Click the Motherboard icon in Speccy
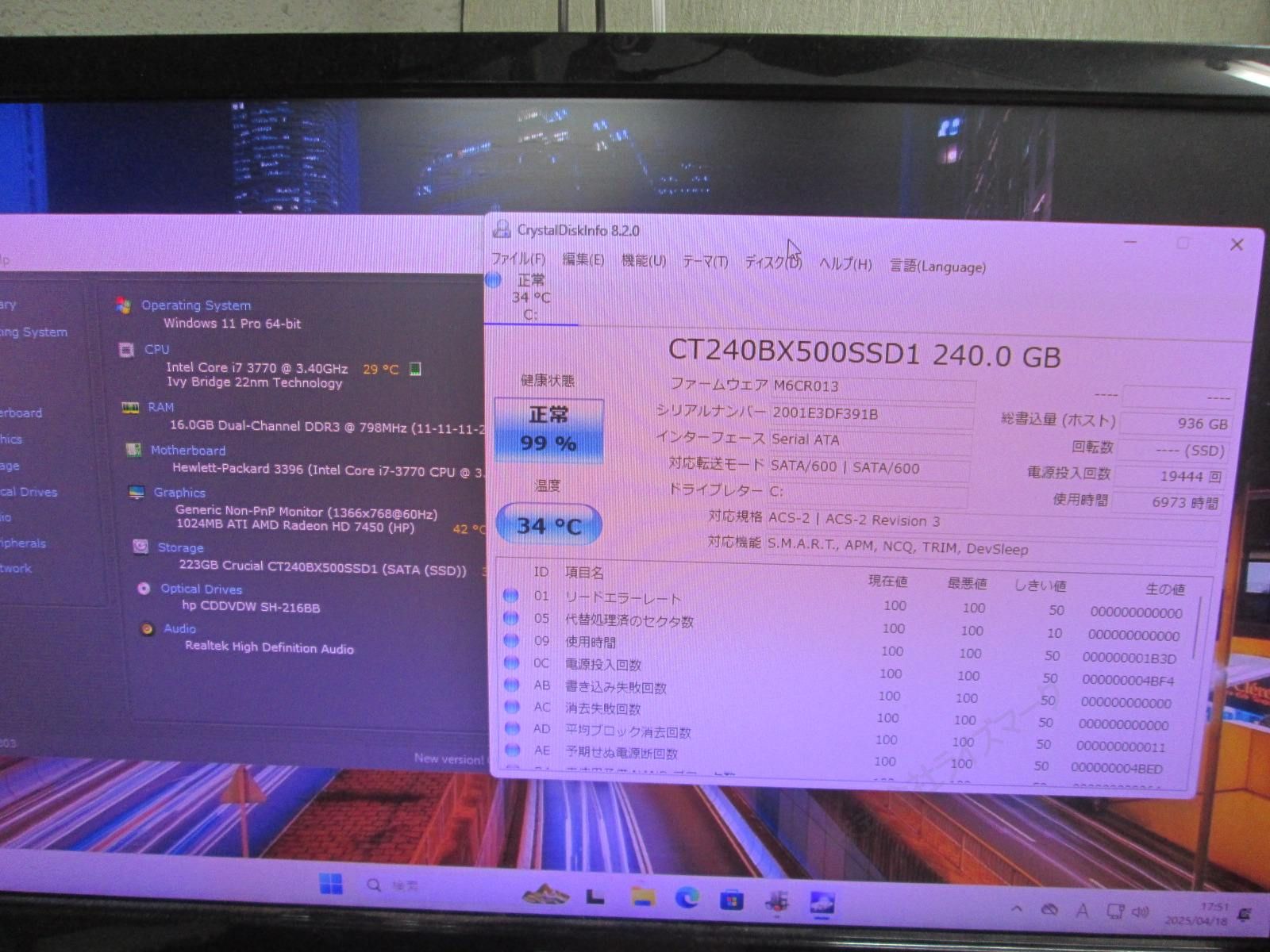This screenshot has width=1270, height=952. (133, 450)
